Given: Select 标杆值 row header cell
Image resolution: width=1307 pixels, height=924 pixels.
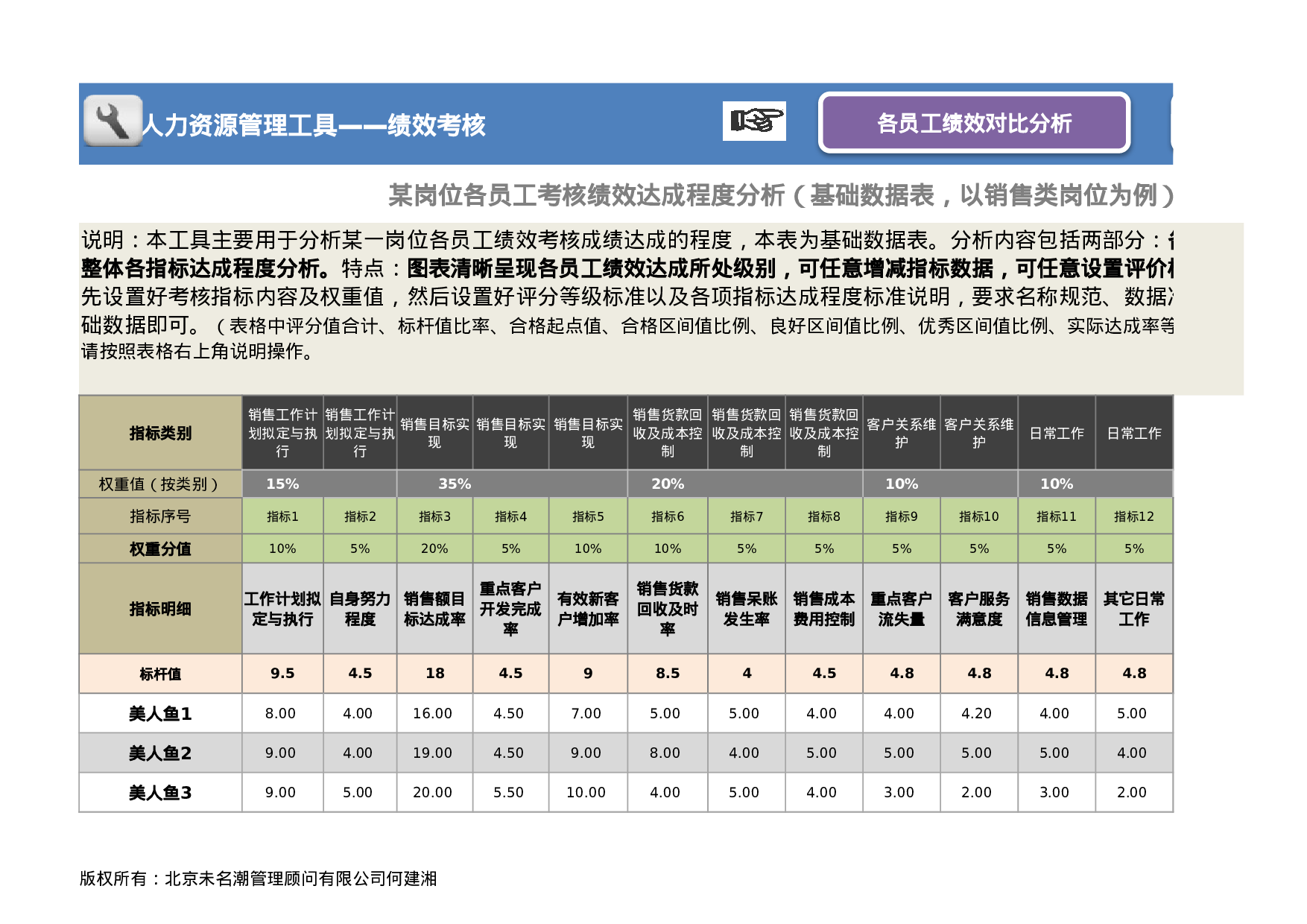Looking at the screenshot, I should point(160,673).
